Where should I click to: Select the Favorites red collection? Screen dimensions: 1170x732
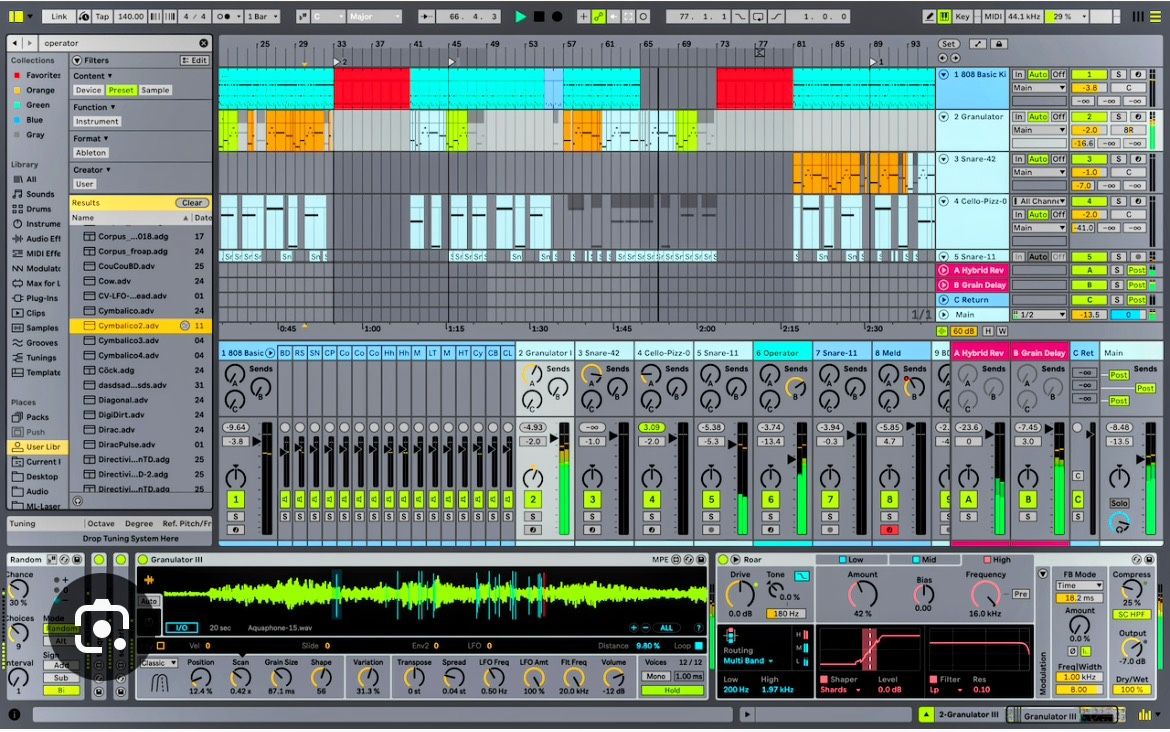click(x=37, y=75)
